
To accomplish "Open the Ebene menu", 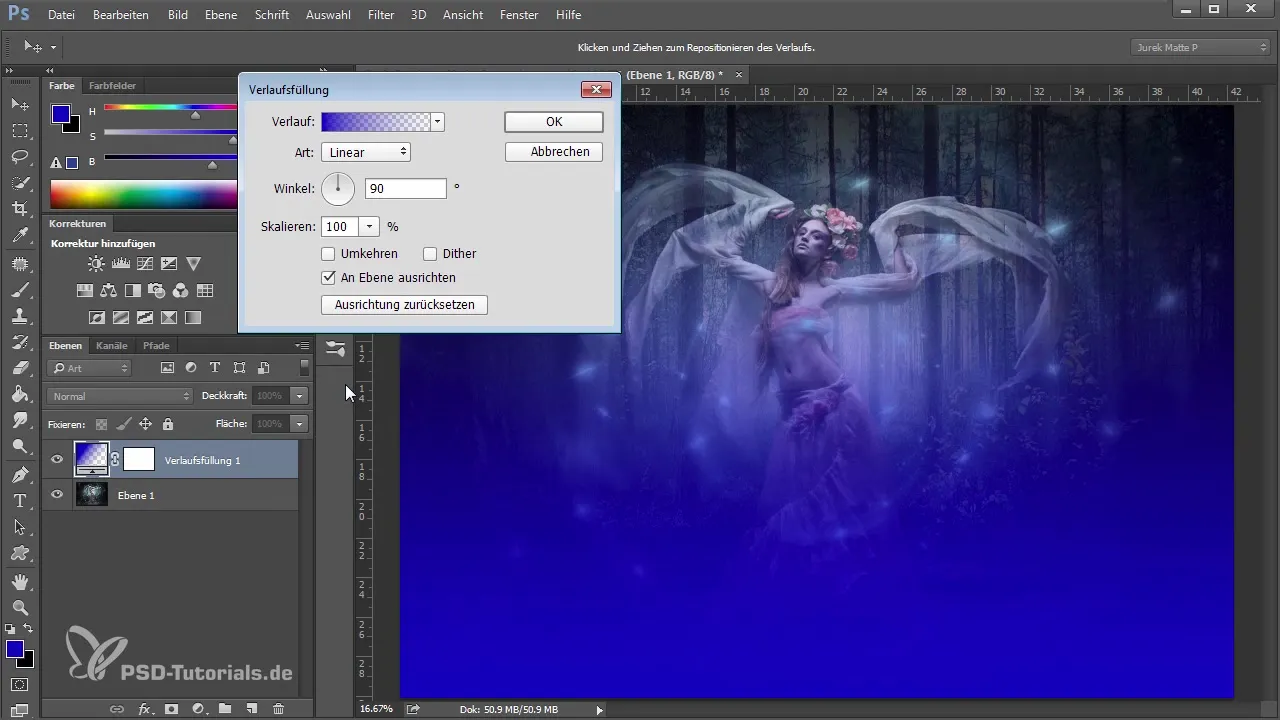I will [x=221, y=15].
